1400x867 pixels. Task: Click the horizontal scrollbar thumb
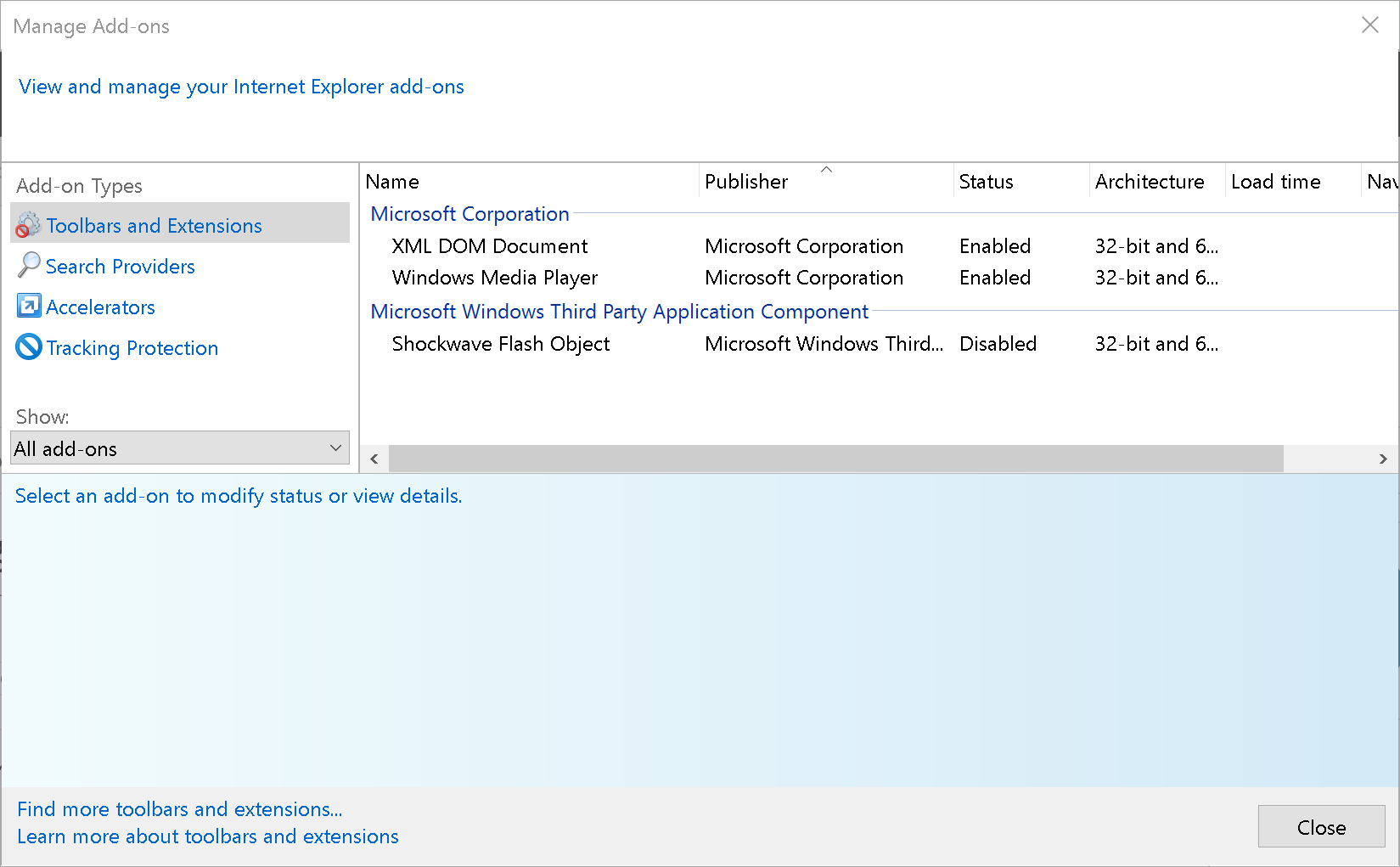[x=836, y=459]
